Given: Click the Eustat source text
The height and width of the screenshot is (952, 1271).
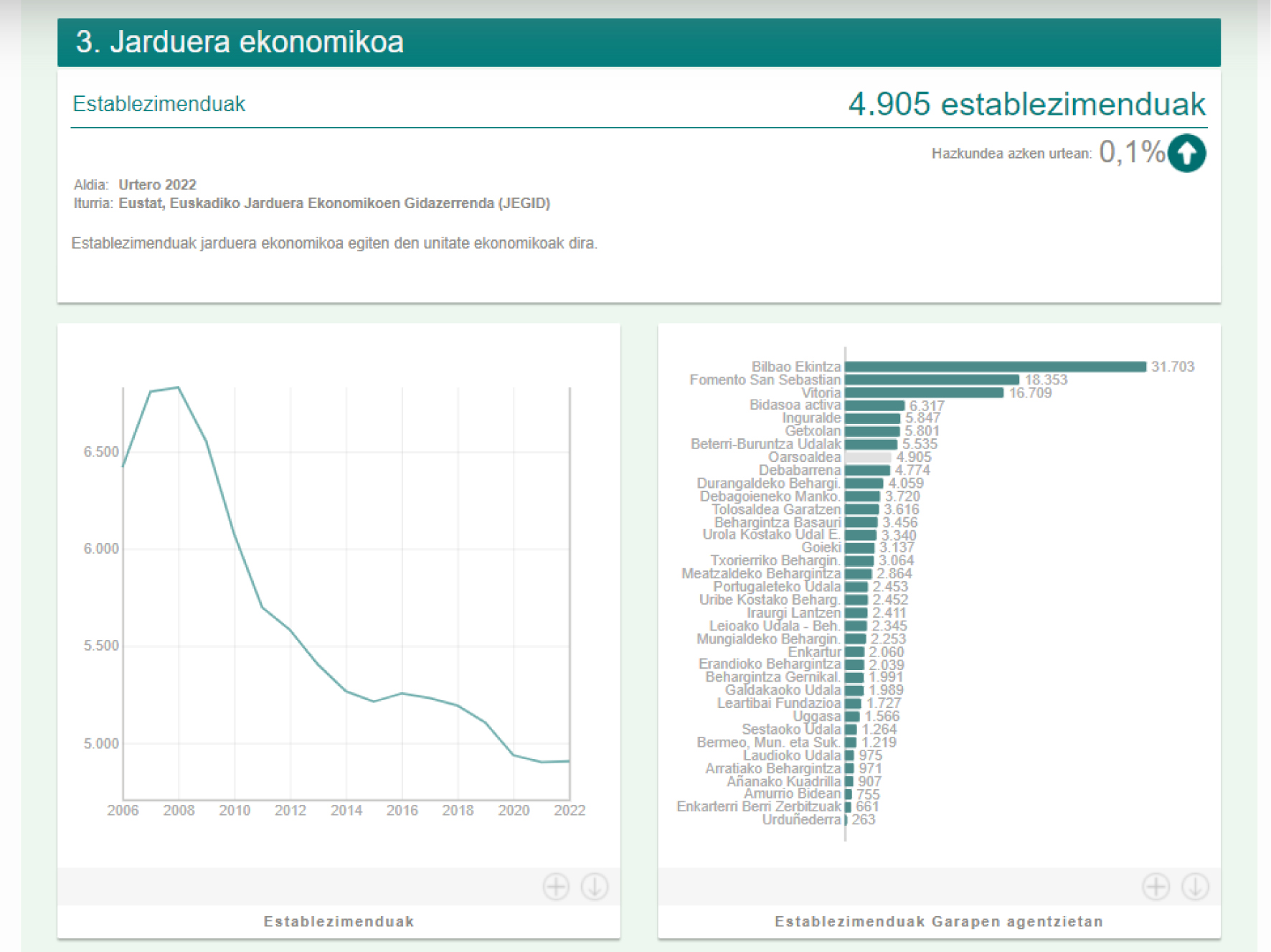Looking at the screenshot, I should (x=334, y=203).
